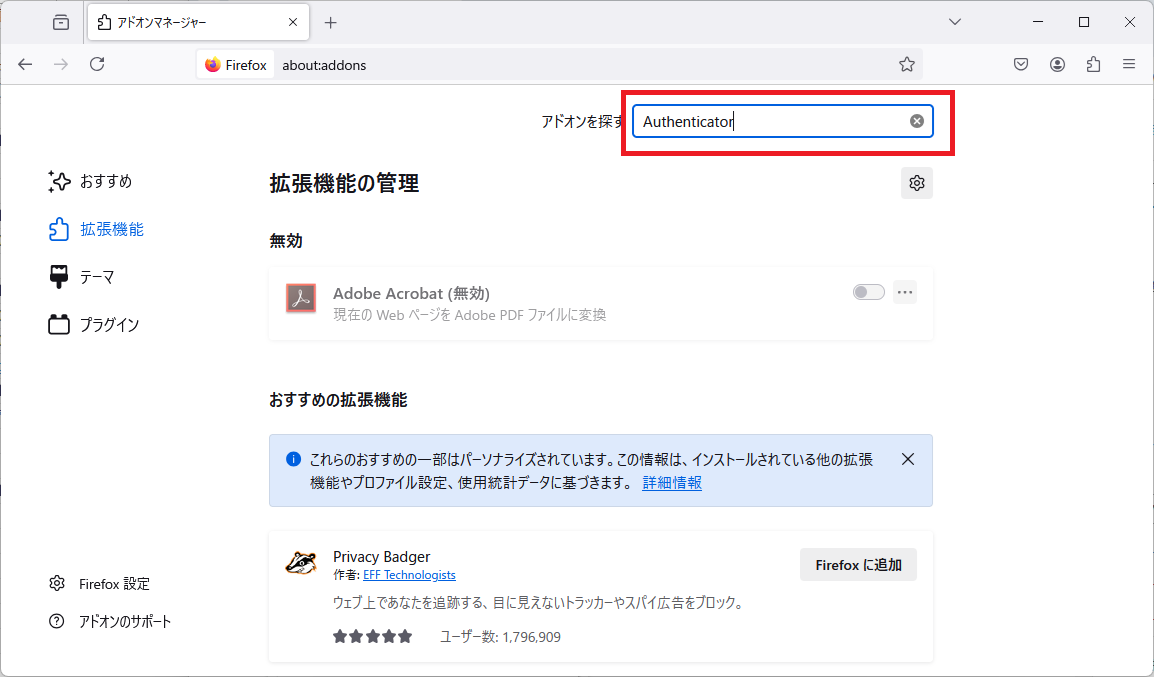Open a new browser tab

(x=330, y=20)
